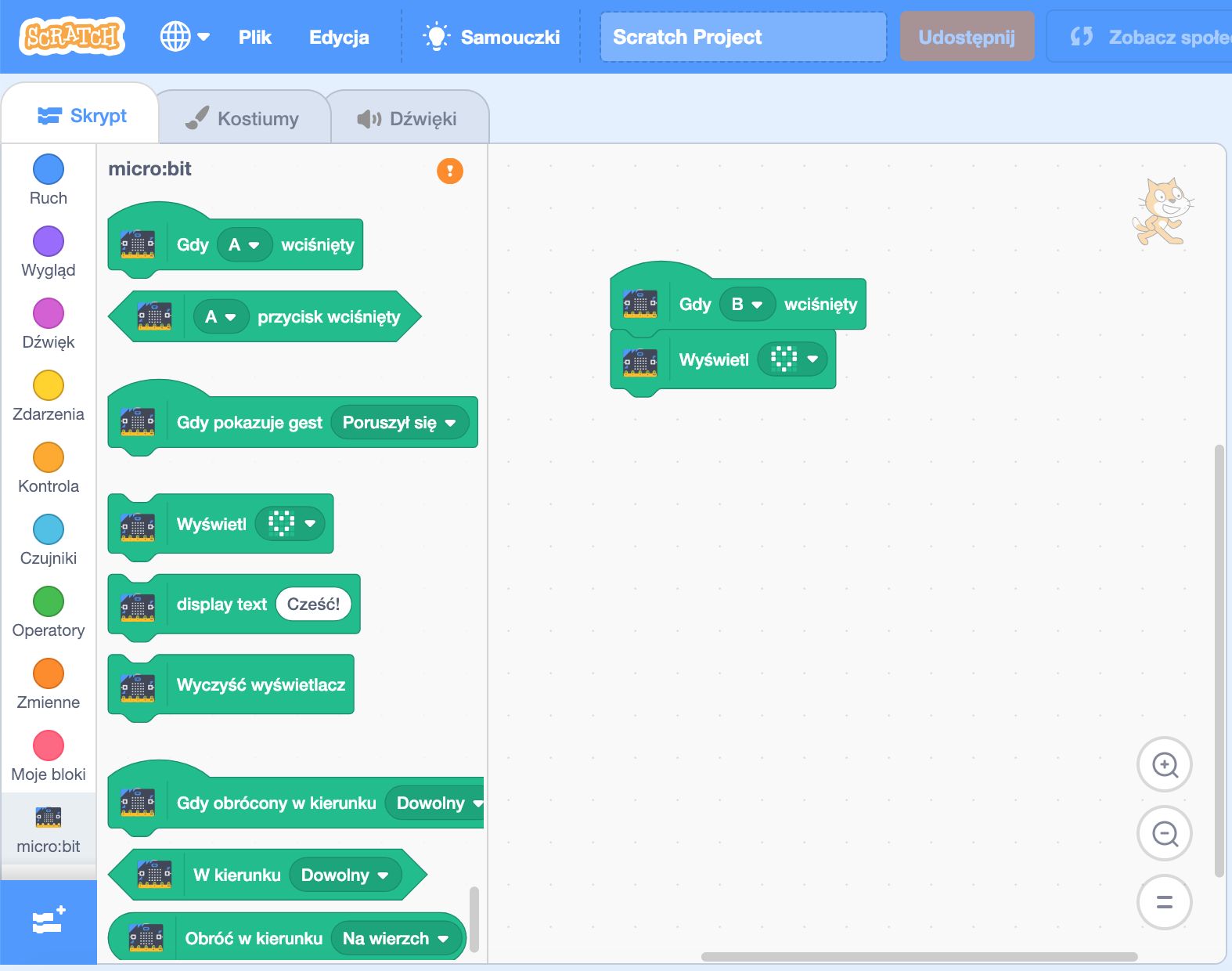Open Poruszył się gesture dropdown
The image size is (1232, 971).
[399, 423]
